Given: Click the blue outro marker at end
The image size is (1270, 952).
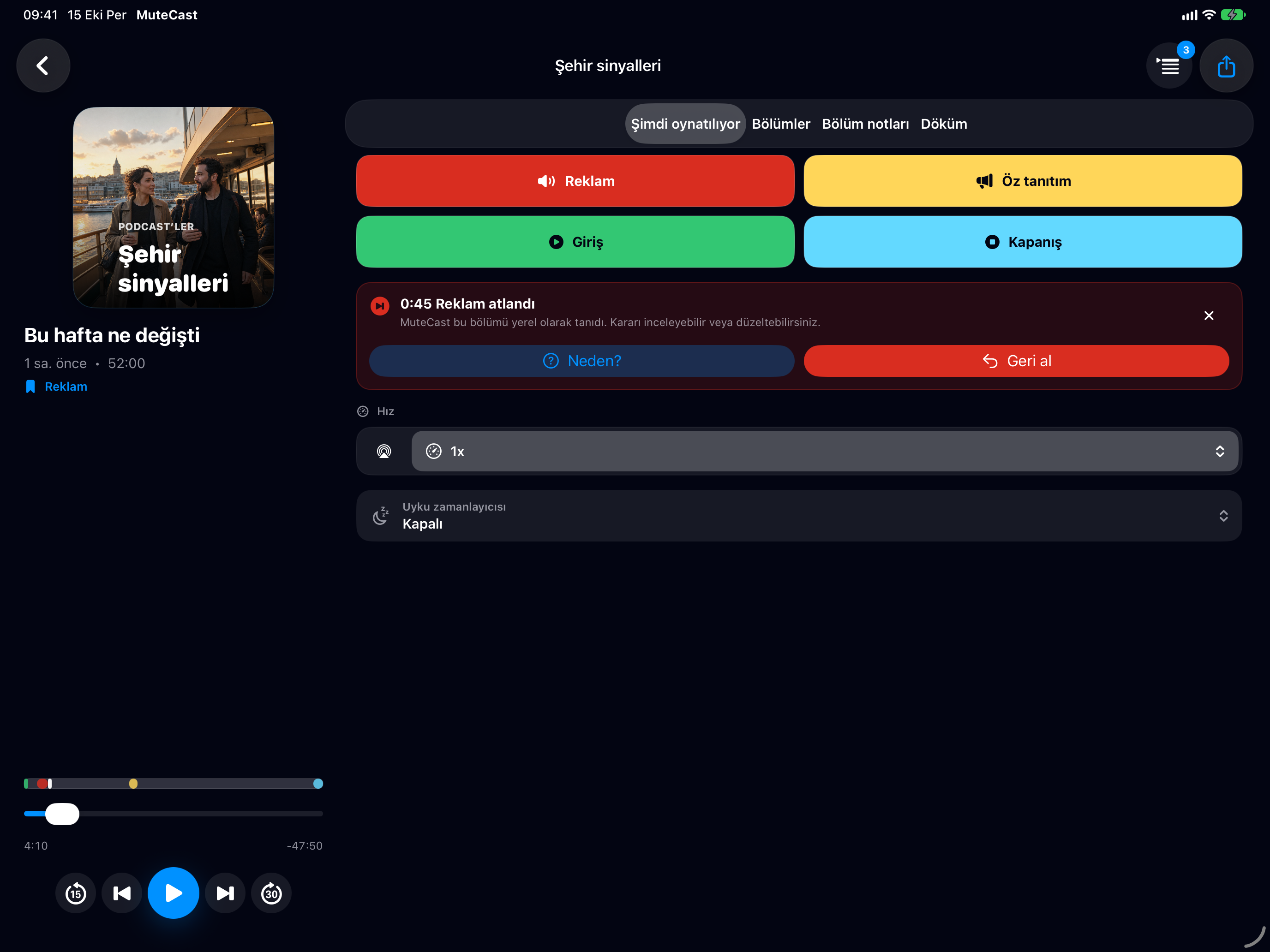Looking at the screenshot, I should 318,783.
